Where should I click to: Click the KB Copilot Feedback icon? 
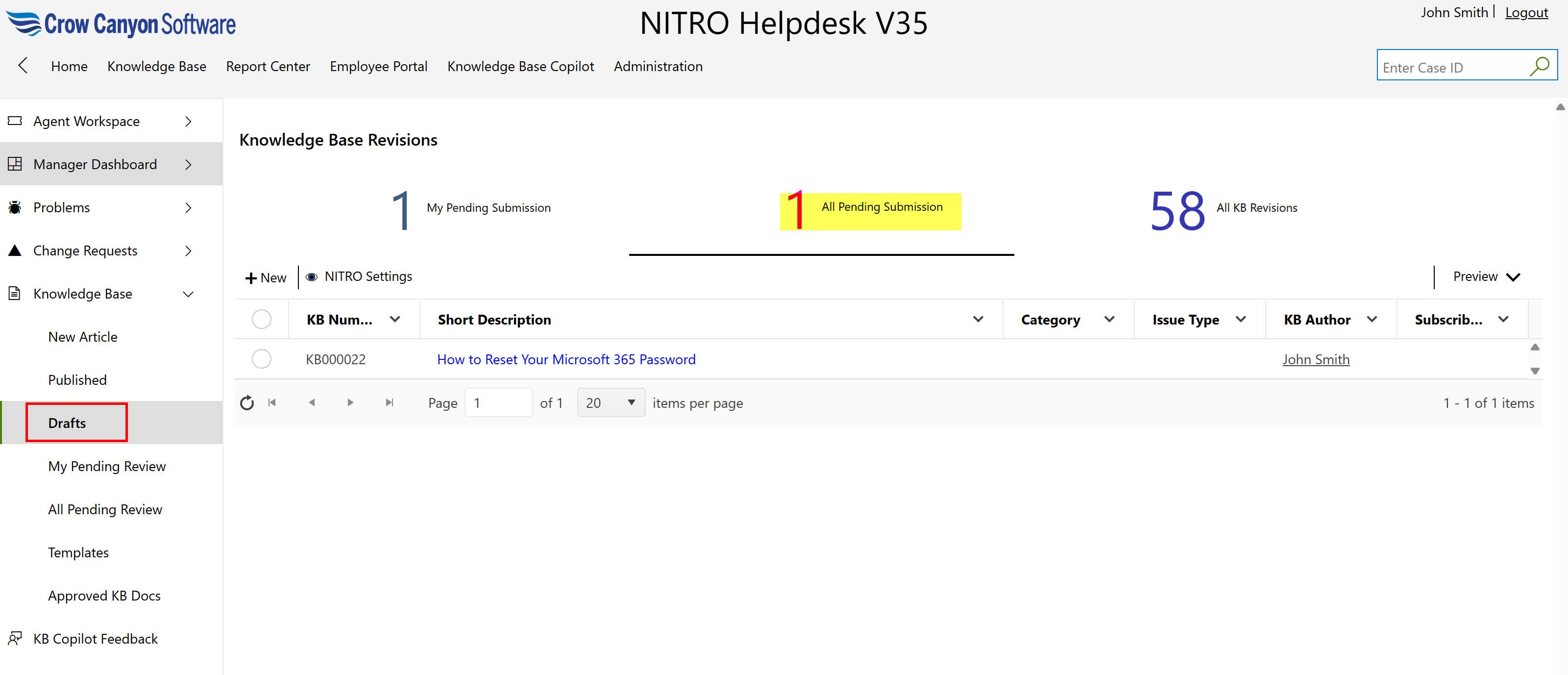coord(15,638)
